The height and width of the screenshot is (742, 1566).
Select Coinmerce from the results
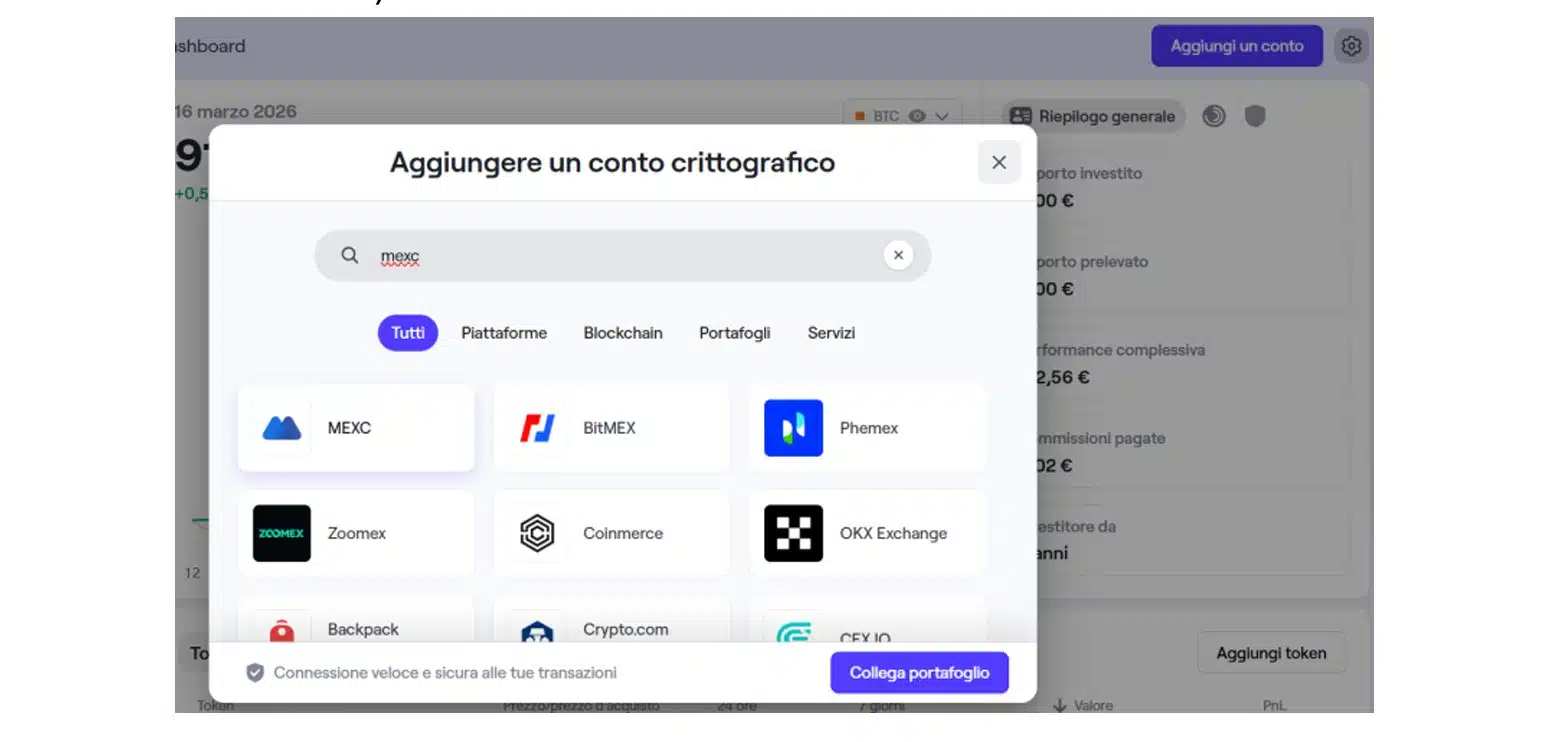tap(611, 533)
